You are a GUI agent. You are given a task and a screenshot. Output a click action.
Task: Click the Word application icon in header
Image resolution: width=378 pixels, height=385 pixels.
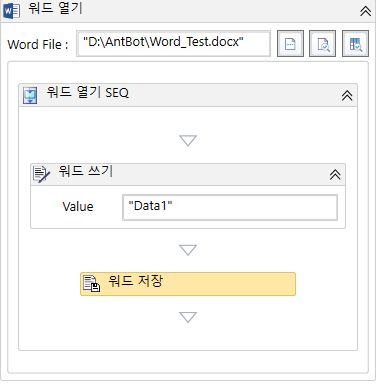[x=12, y=11]
